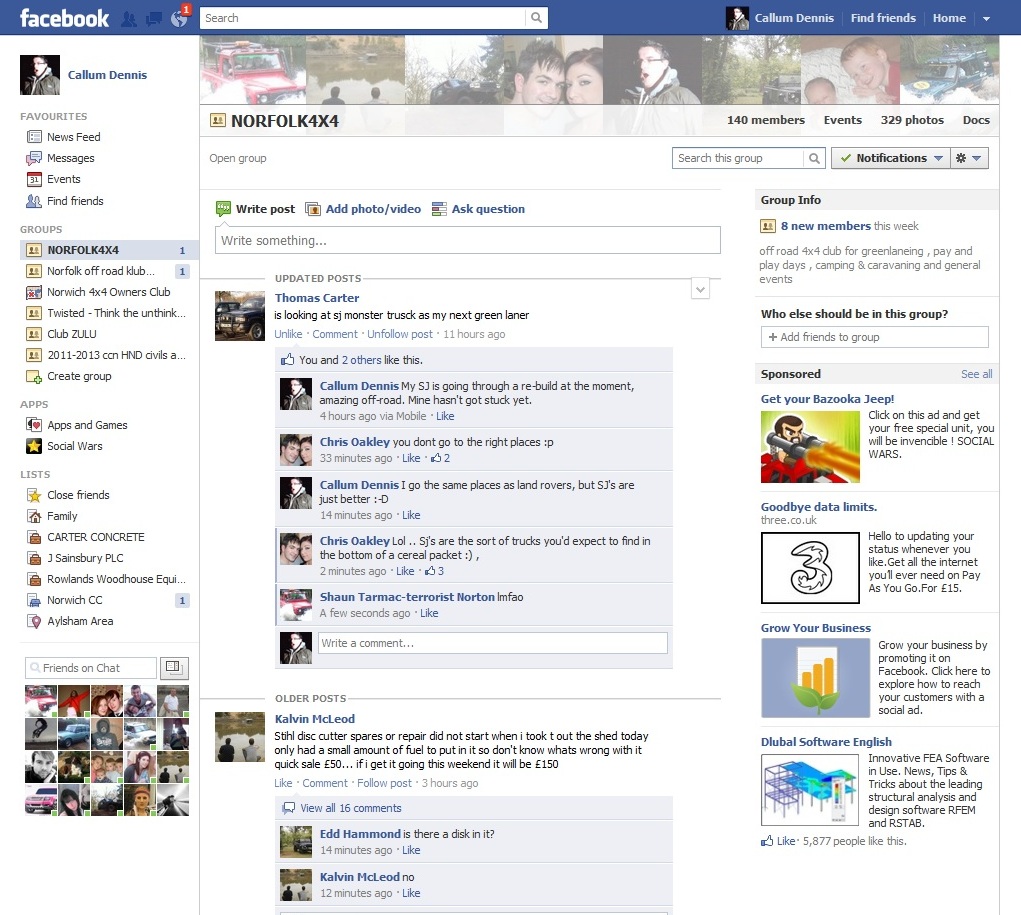This screenshot has width=1021, height=915.
Task: Open Social Wars app
Action: 74,446
